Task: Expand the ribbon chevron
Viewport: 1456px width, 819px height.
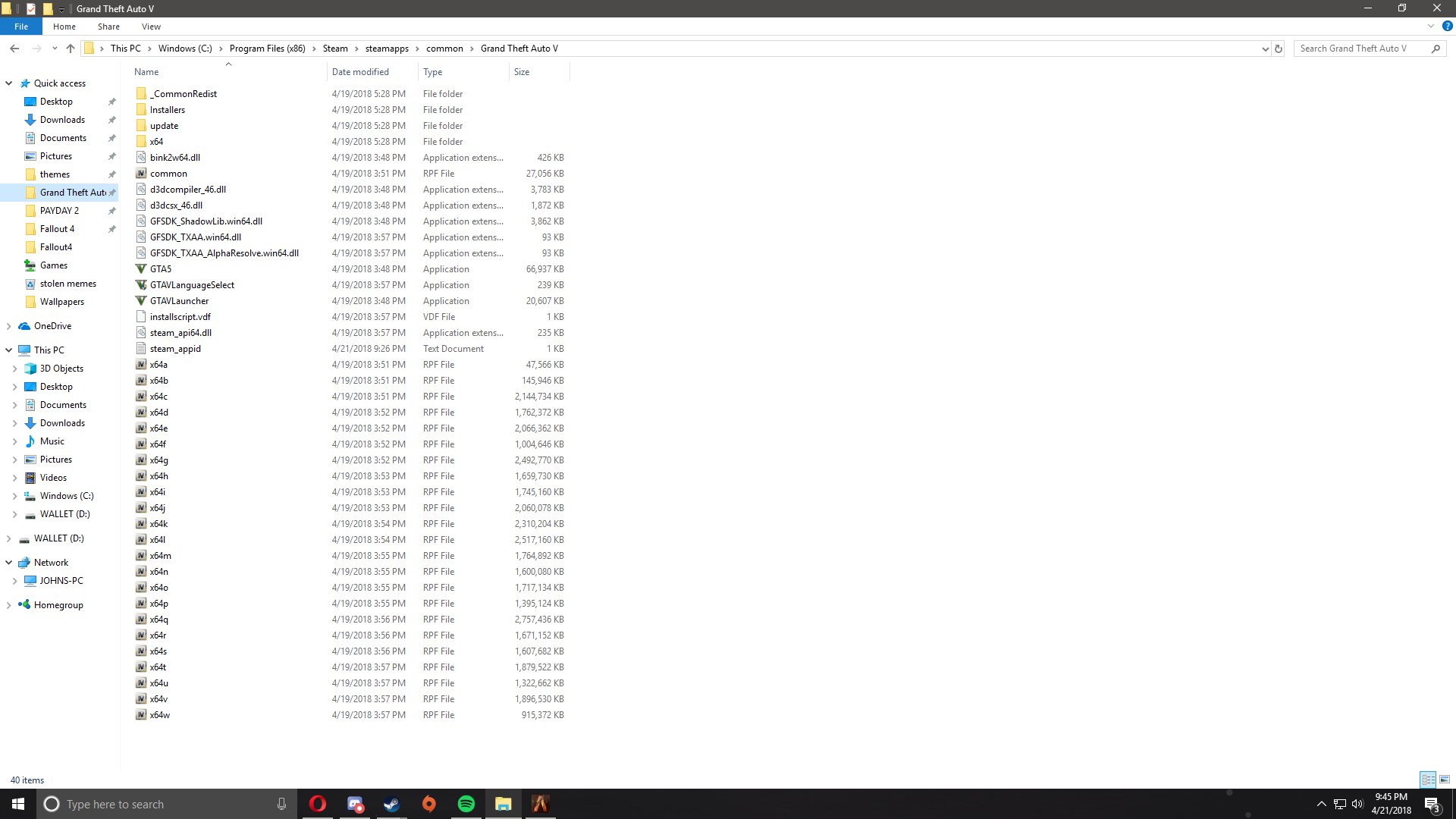Action: [x=1431, y=27]
